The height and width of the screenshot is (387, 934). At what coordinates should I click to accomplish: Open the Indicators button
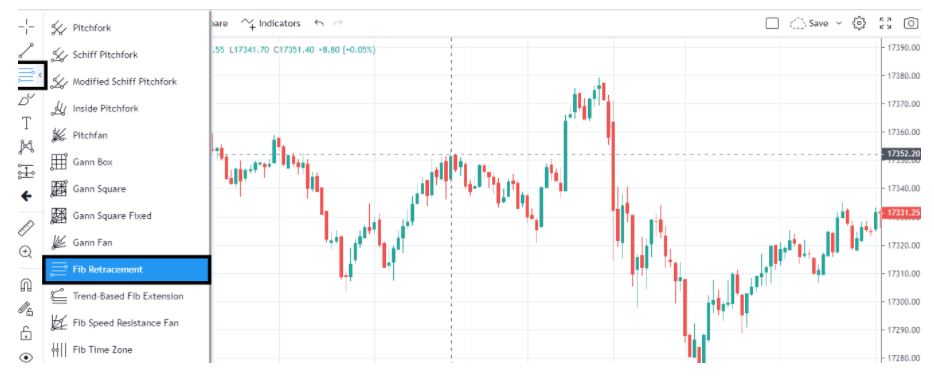click(x=271, y=23)
